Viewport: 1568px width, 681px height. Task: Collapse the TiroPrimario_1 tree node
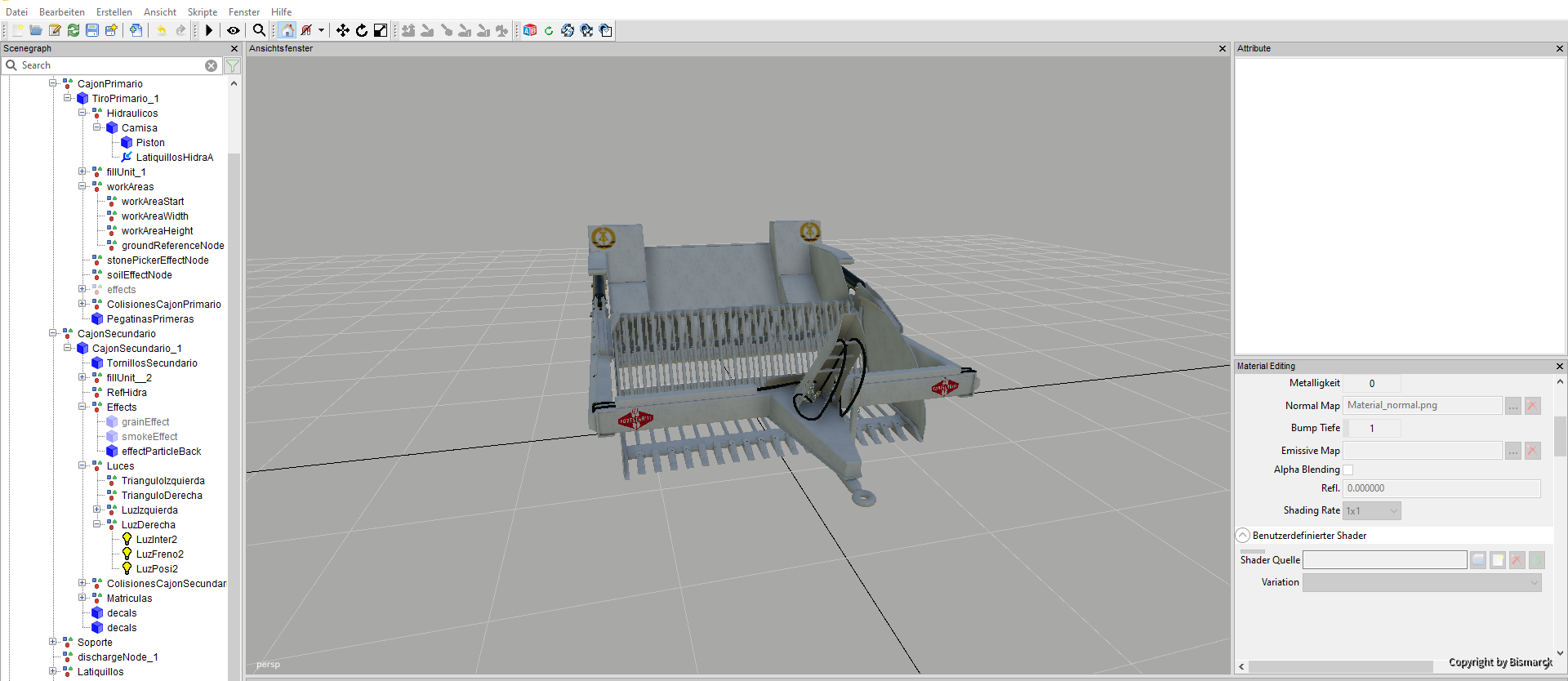pos(68,98)
